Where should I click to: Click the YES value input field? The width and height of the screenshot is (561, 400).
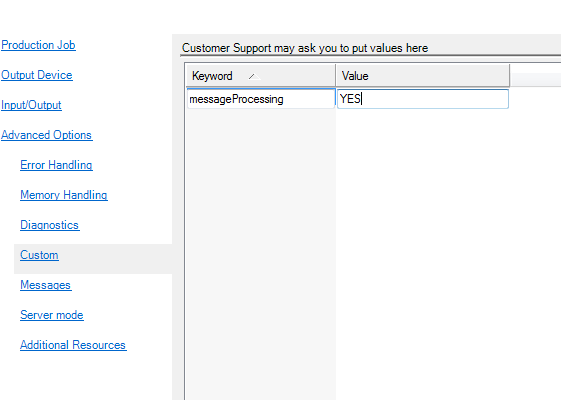423,99
